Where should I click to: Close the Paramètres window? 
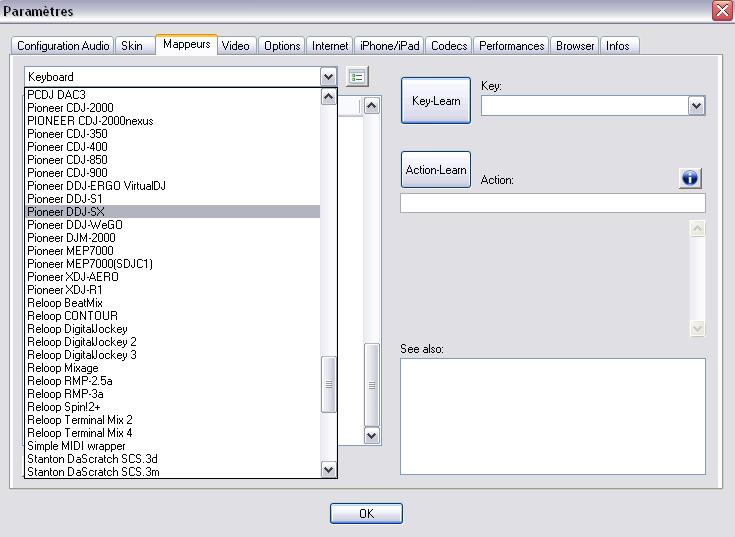(x=722, y=11)
